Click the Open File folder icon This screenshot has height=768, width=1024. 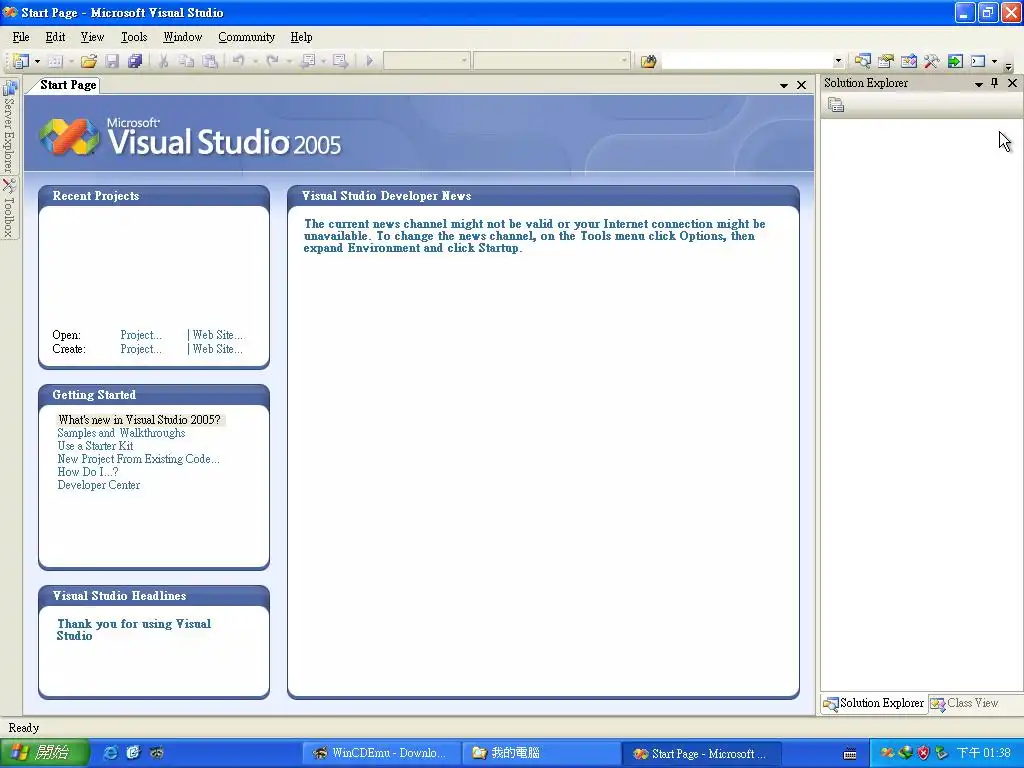point(89,61)
